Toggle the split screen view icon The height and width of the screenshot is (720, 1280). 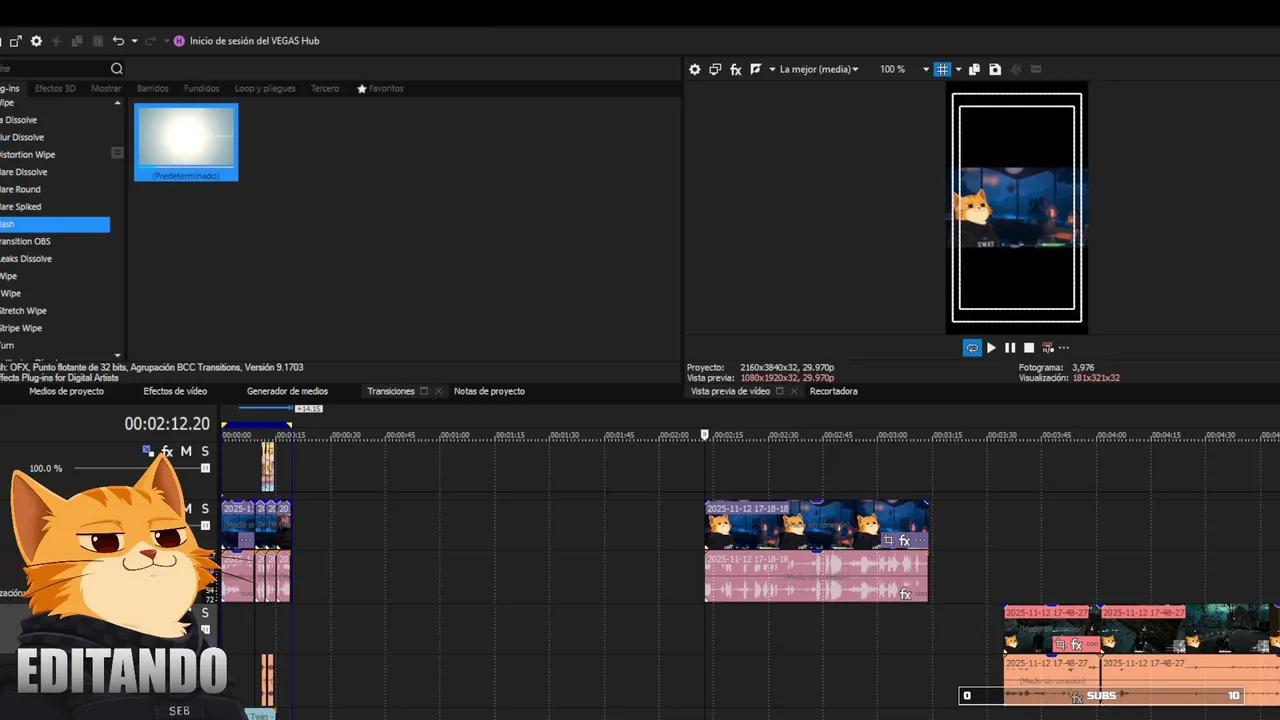[x=756, y=69]
